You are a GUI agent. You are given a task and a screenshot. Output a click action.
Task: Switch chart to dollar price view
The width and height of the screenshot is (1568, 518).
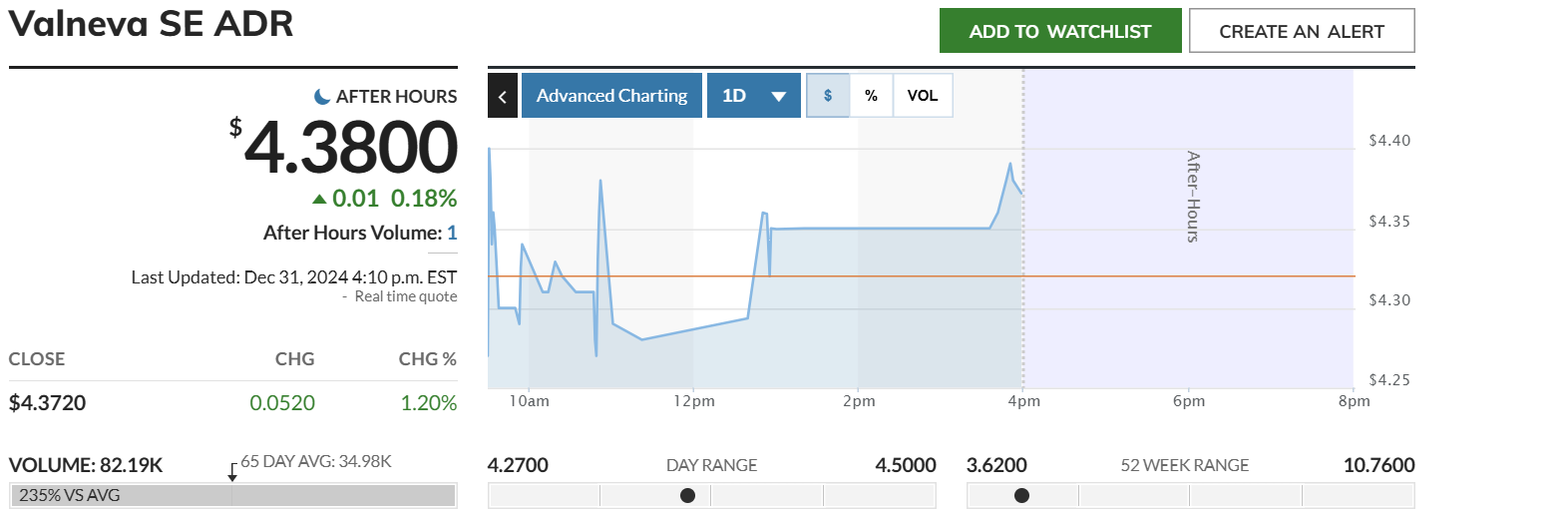tap(828, 96)
